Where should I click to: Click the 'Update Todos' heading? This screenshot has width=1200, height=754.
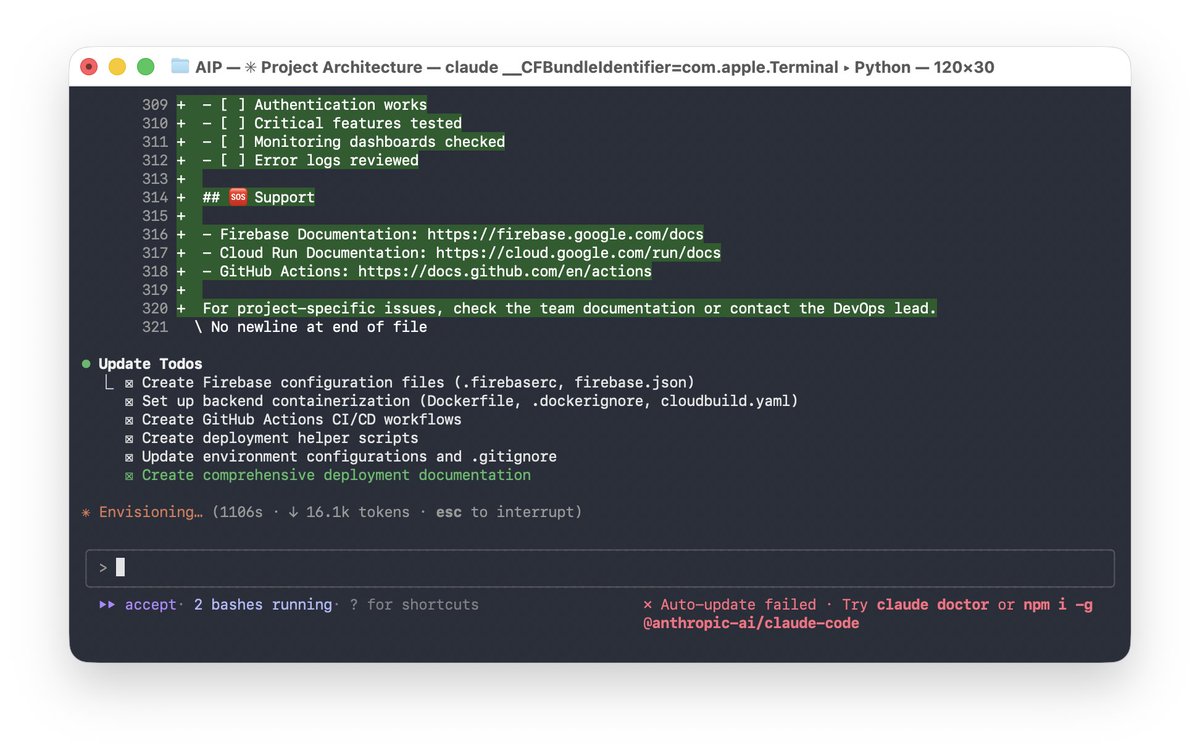point(150,364)
